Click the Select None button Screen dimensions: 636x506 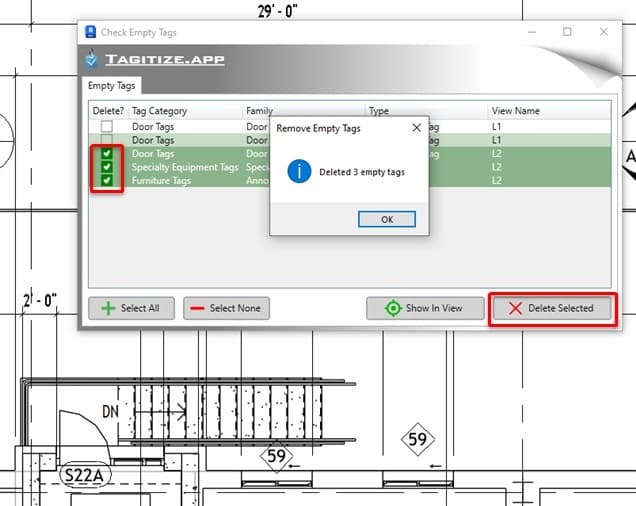coord(226,308)
